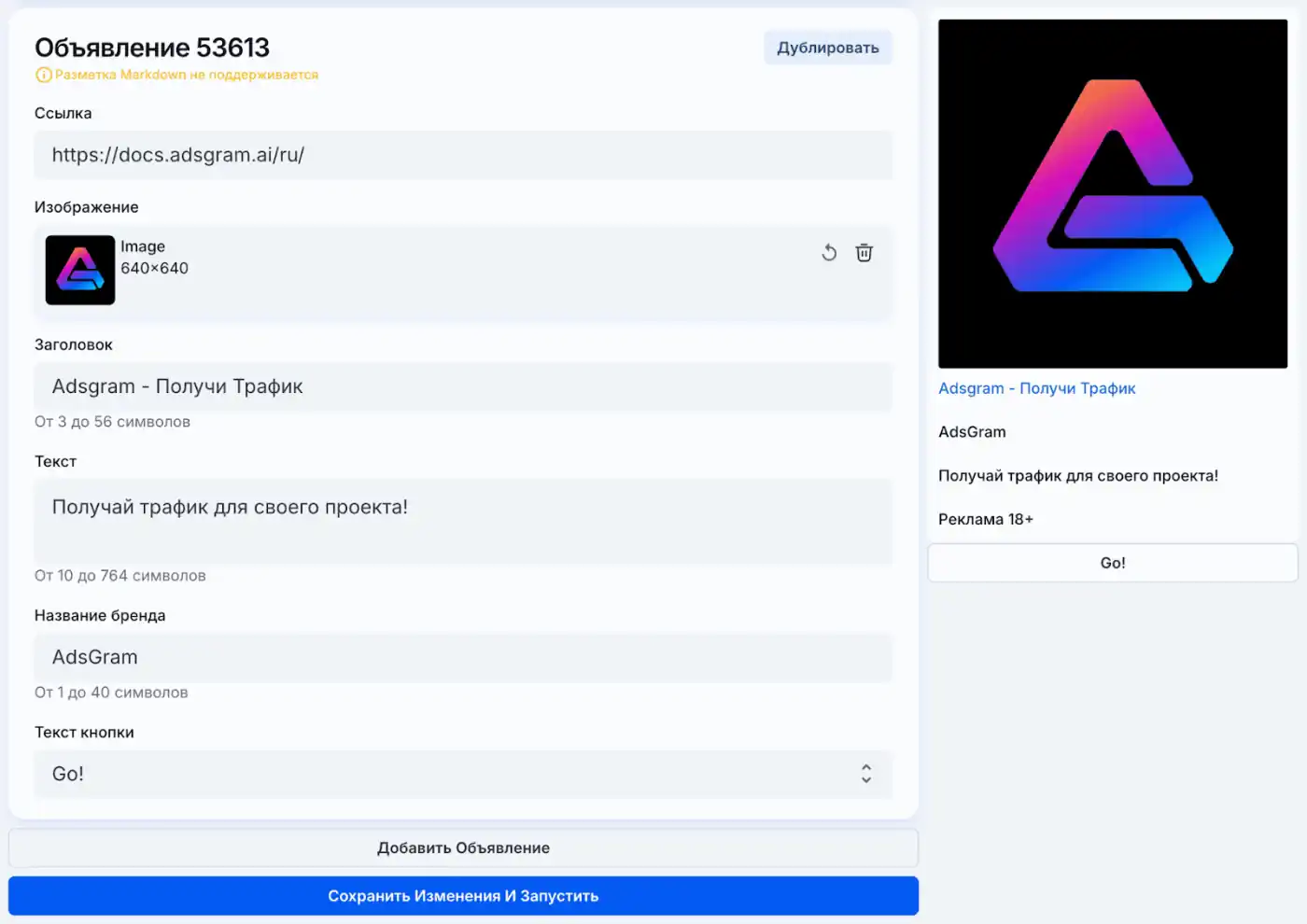The image size is (1307, 924).
Task: Click the Реклама 18+ label in preview
Action: click(986, 520)
